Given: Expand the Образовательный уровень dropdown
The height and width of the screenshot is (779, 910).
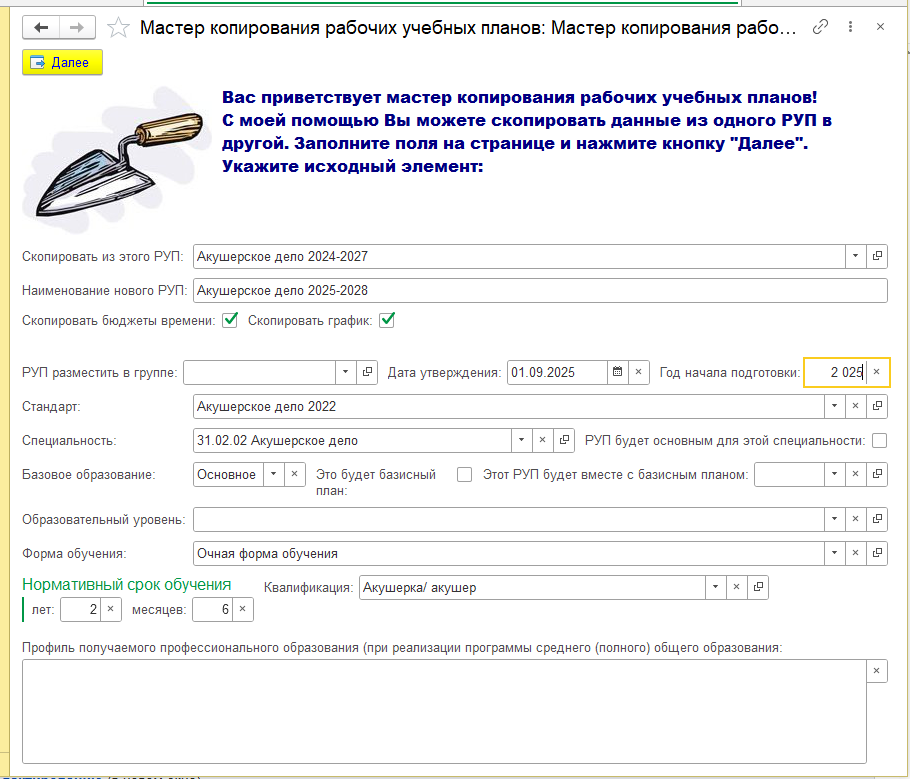Looking at the screenshot, I should (833, 520).
